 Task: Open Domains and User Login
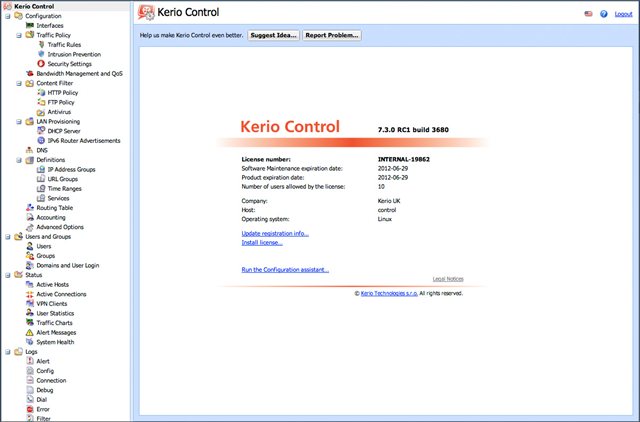68,265
